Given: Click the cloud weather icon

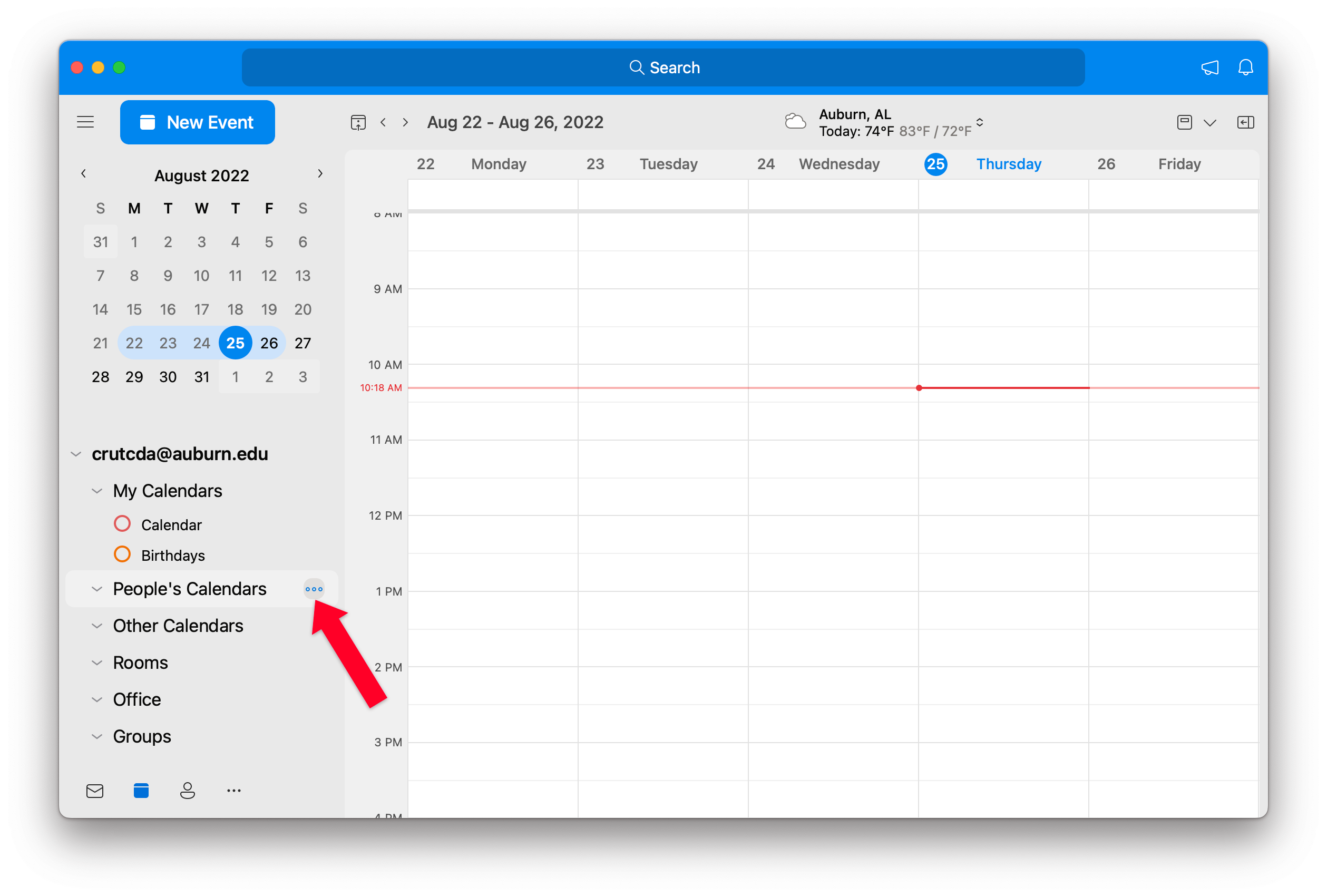Looking at the screenshot, I should click(795, 122).
